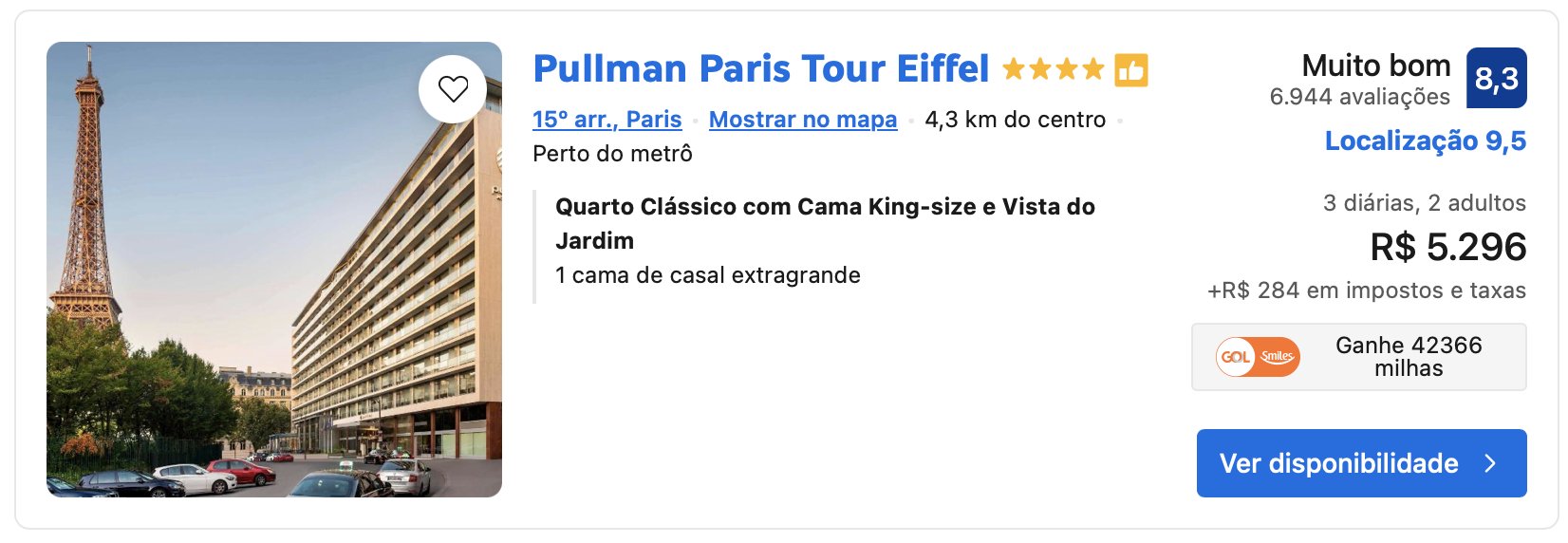This screenshot has height=543, width=1568.
Task: Open the Pullman Paris Tour Eiffel title link
Action: pos(761,69)
